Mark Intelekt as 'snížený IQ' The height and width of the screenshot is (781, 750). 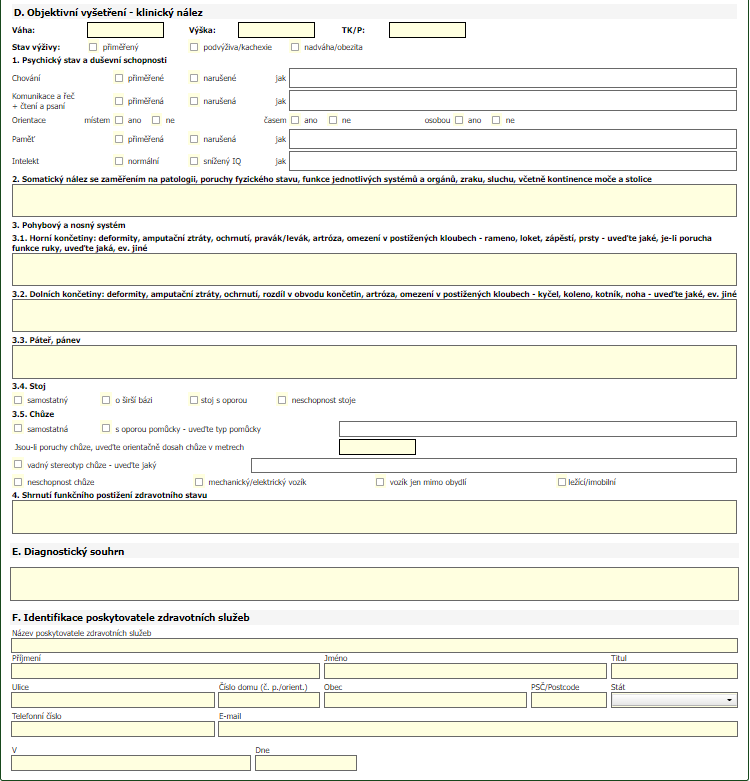[194, 161]
